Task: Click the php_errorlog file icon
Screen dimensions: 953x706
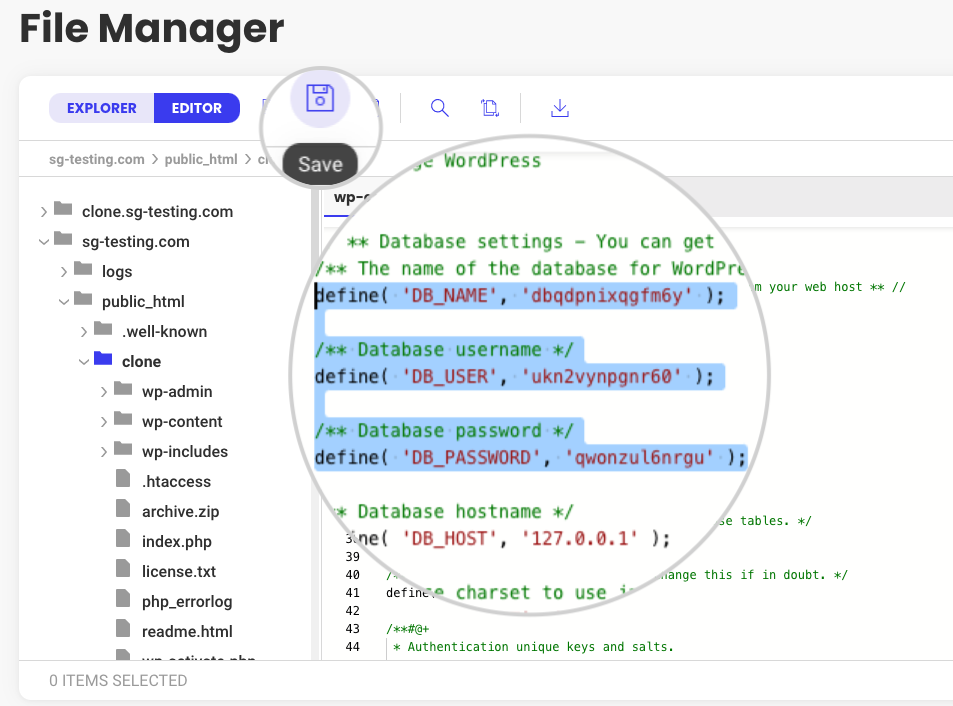Action: coord(123,598)
